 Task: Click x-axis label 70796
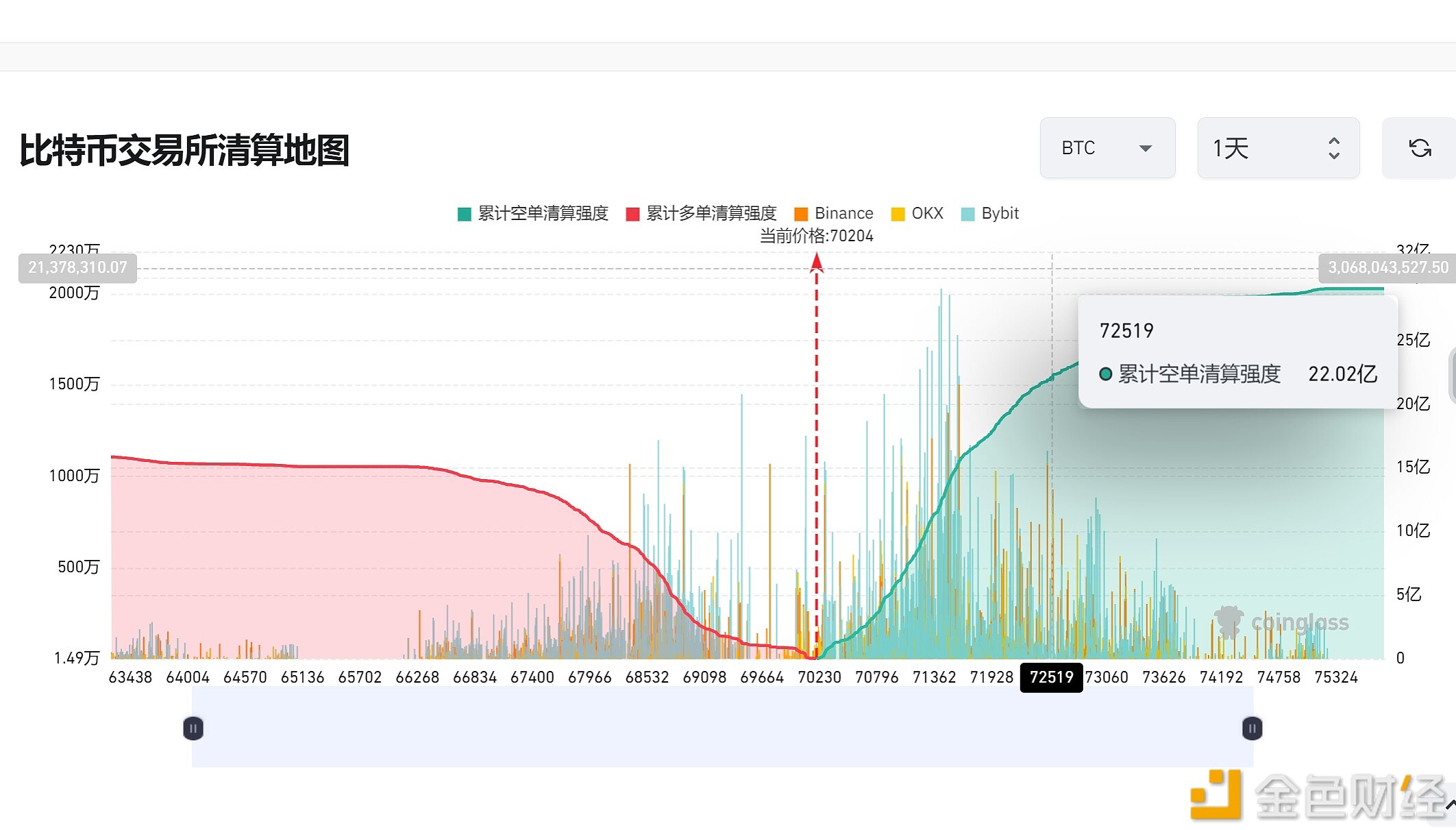(876, 677)
